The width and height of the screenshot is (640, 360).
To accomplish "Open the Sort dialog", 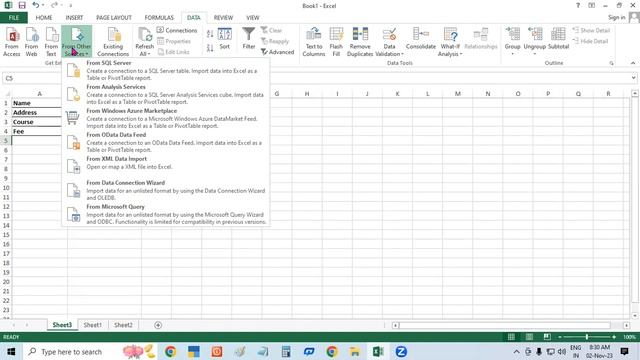I will [224, 39].
